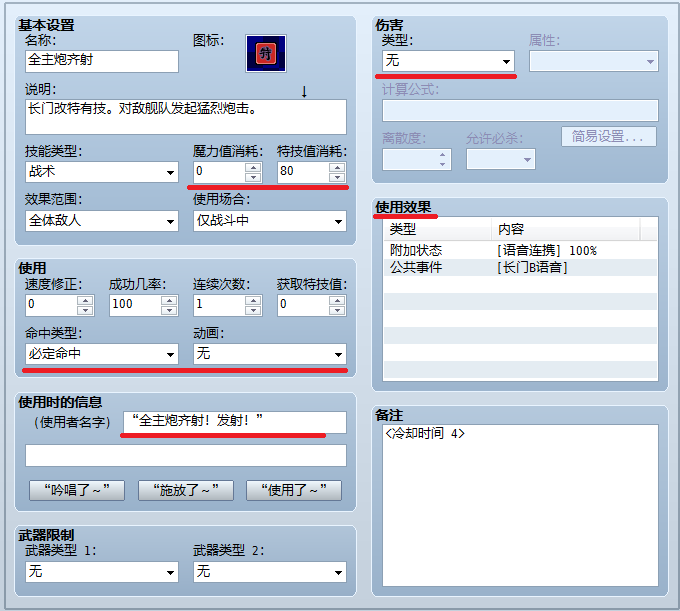This screenshot has height=611, width=680.
Task: Click the 备注 note text area
Action: [520, 506]
